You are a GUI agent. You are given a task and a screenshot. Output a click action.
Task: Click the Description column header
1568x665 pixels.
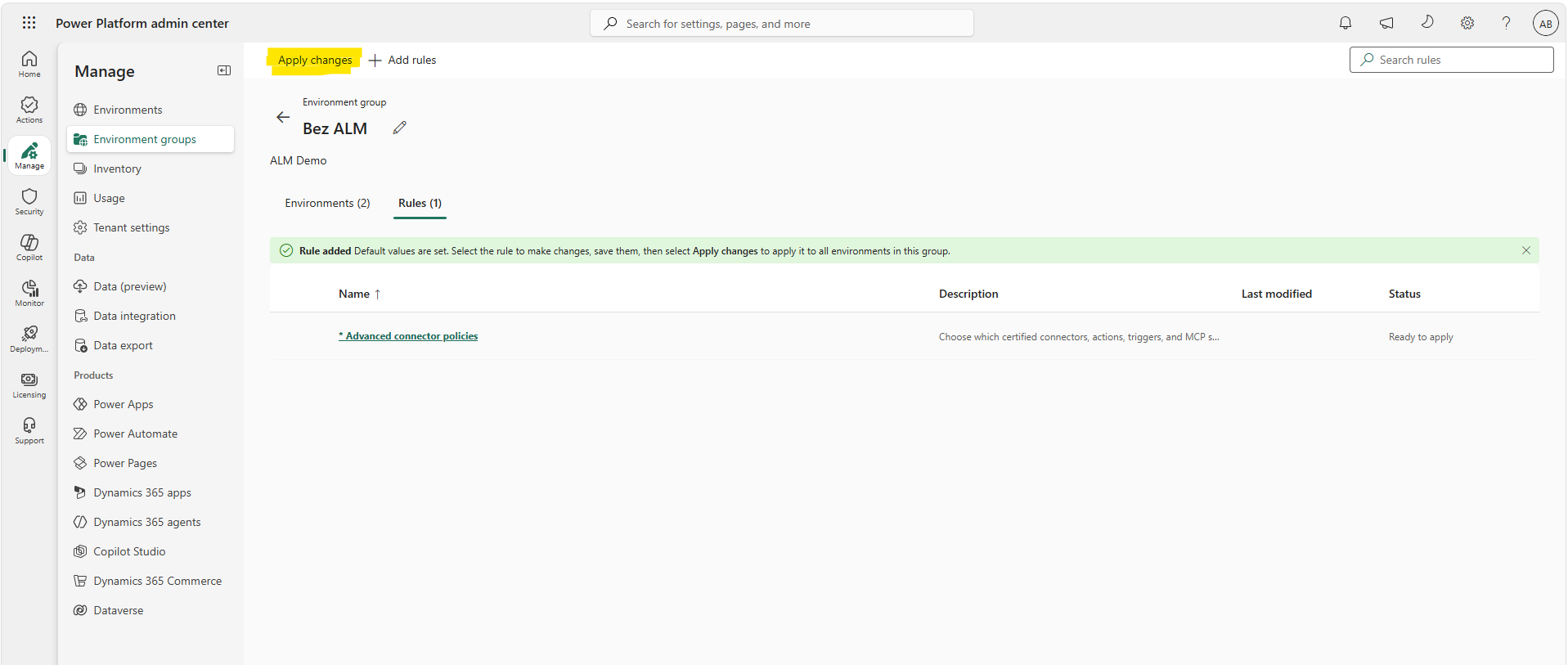point(968,294)
